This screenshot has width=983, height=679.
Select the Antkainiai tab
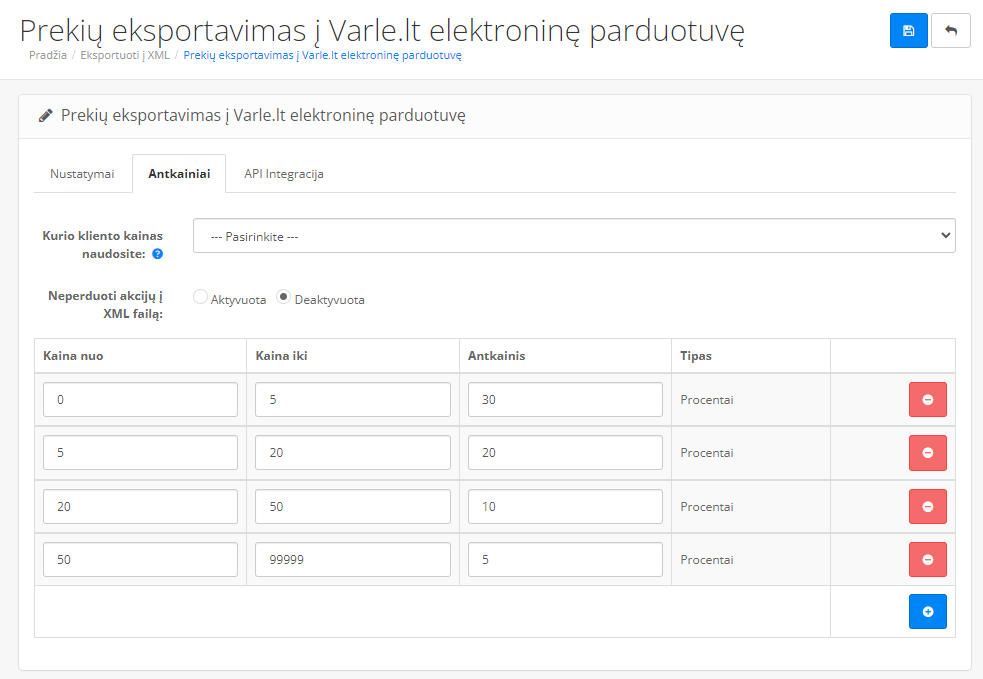tap(179, 174)
